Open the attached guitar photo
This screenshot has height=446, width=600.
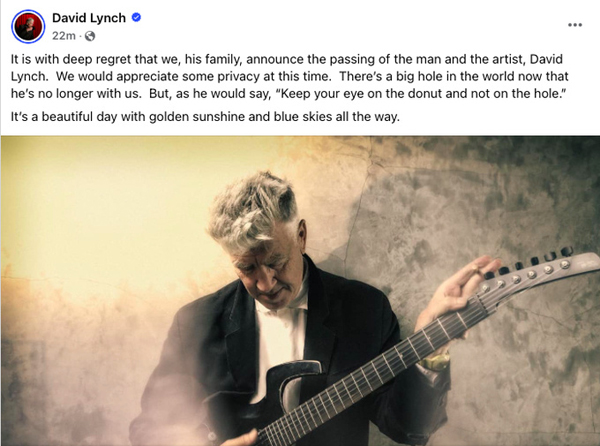coord(300,291)
